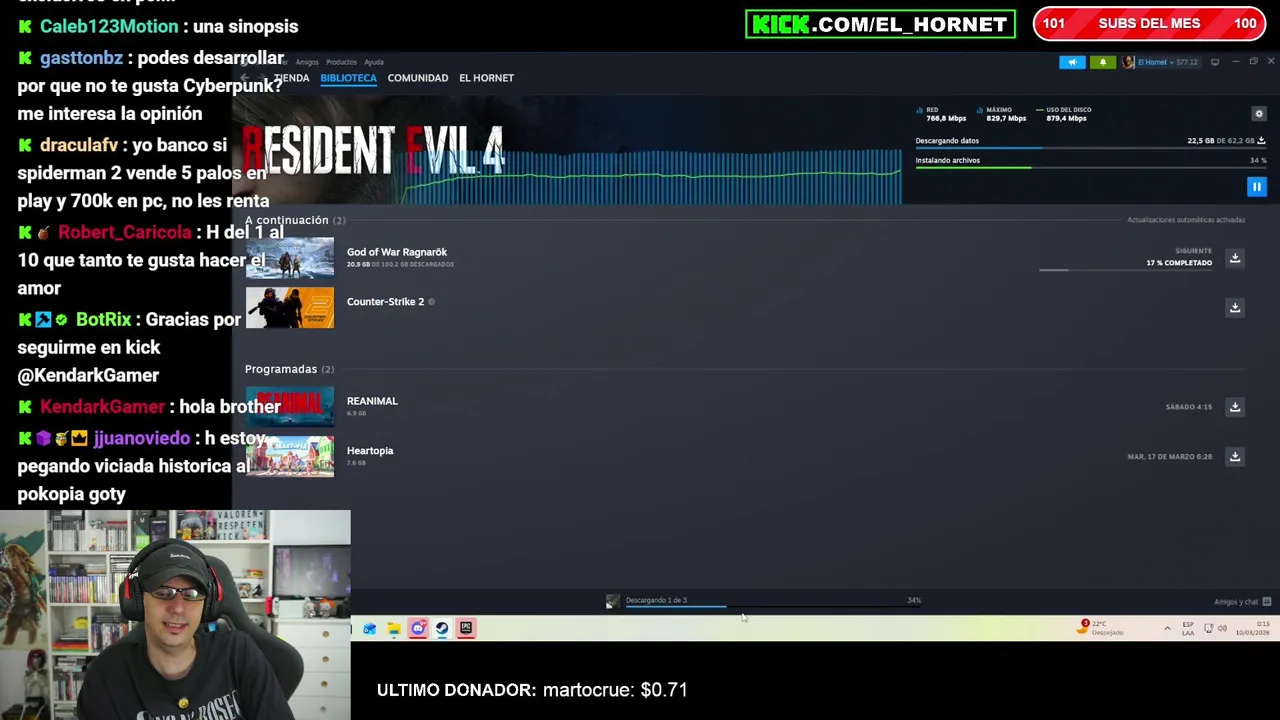This screenshot has width=1280, height=720.
Task: Select God of War Ragnarök thumbnail
Action: [x=290, y=258]
